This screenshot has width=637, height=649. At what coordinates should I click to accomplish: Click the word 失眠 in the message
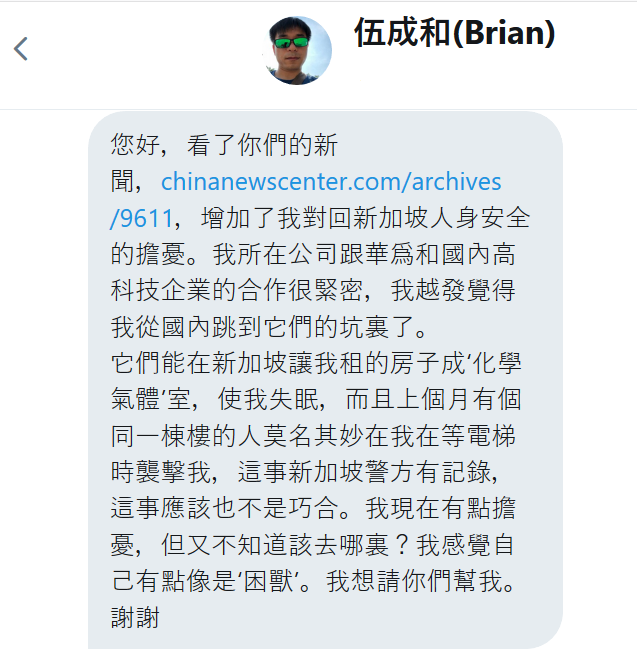(294, 399)
